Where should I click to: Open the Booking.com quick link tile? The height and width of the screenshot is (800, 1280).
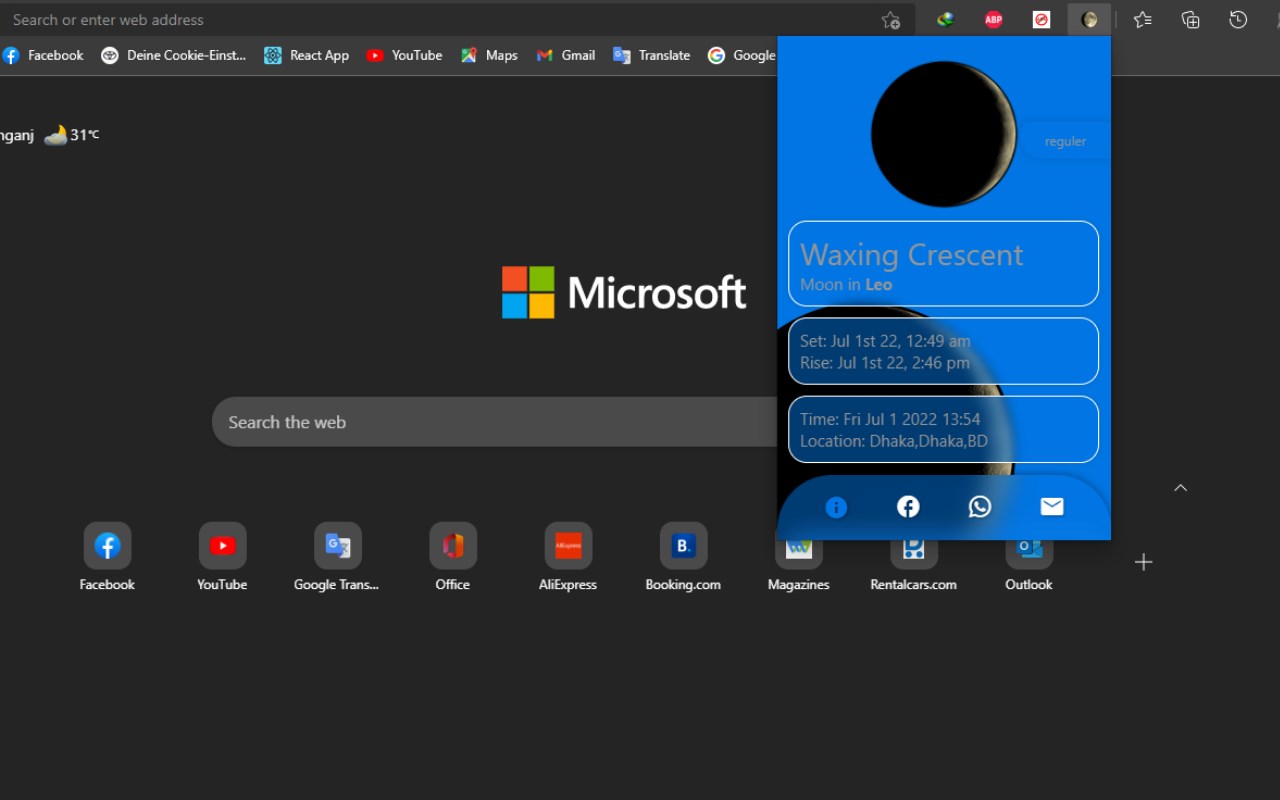coord(683,546)
